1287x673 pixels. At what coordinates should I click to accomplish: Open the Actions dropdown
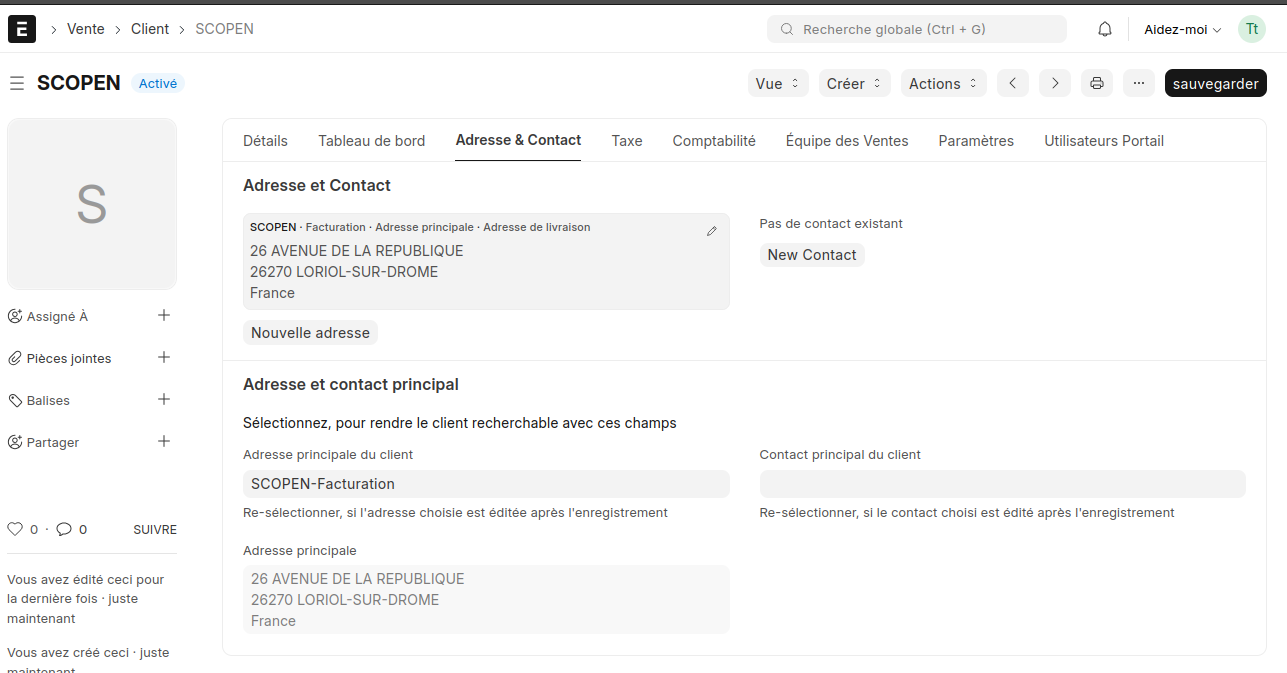pyautogui.click(x=944, y=84)
